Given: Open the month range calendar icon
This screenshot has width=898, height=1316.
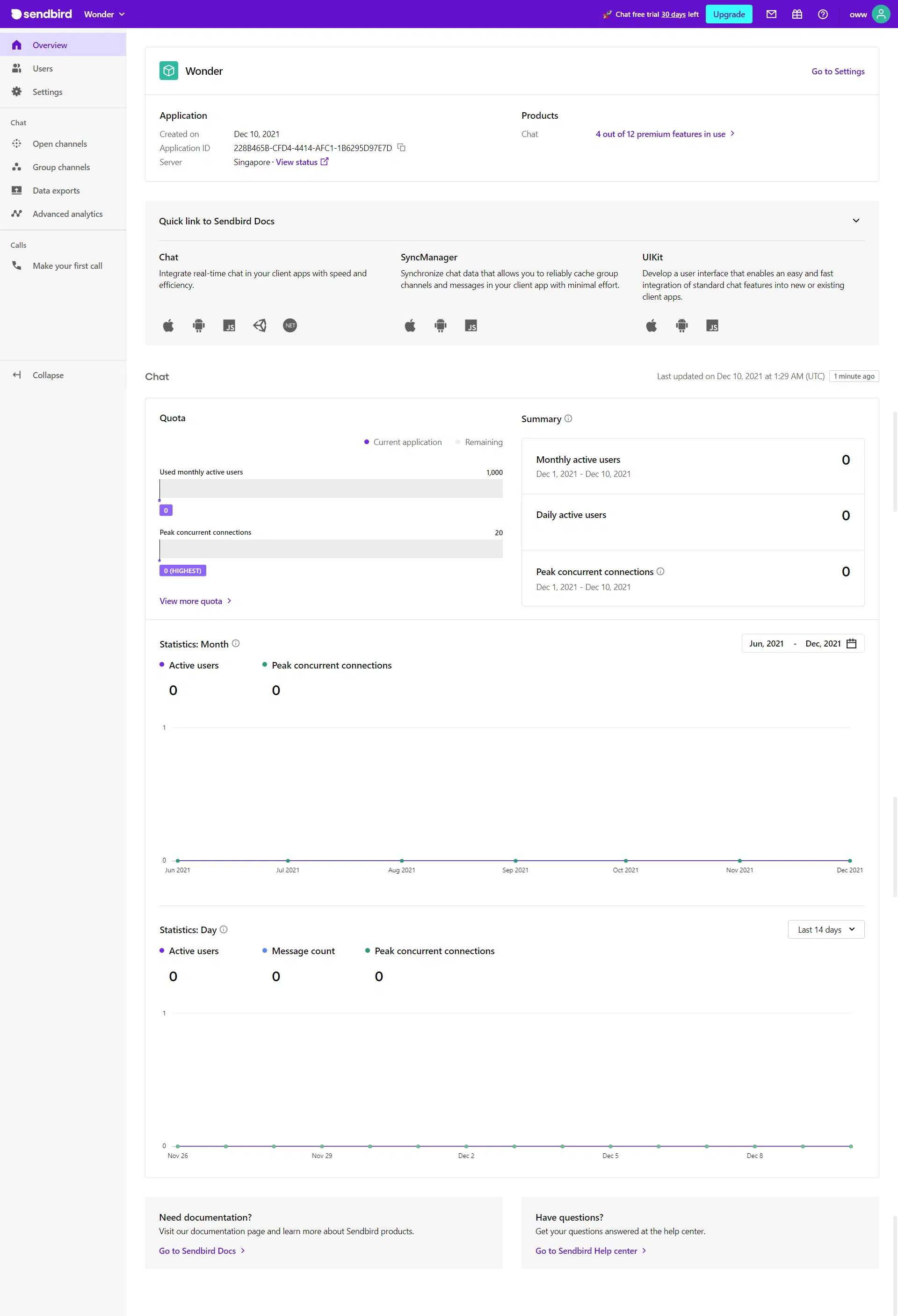Looking at the screenshot, I should pyautogui.click(x=851, y=643).
